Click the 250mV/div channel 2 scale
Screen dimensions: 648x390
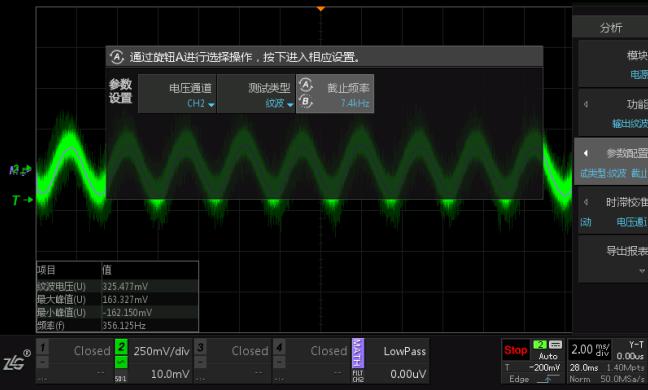[x=161, y=352]
